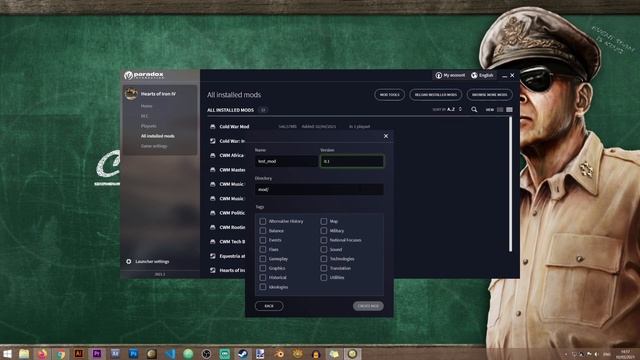The height and width of the screenshot is (360, 640).
Task: Enable the National Focuses tag checkbox
Action: [324, 240]
